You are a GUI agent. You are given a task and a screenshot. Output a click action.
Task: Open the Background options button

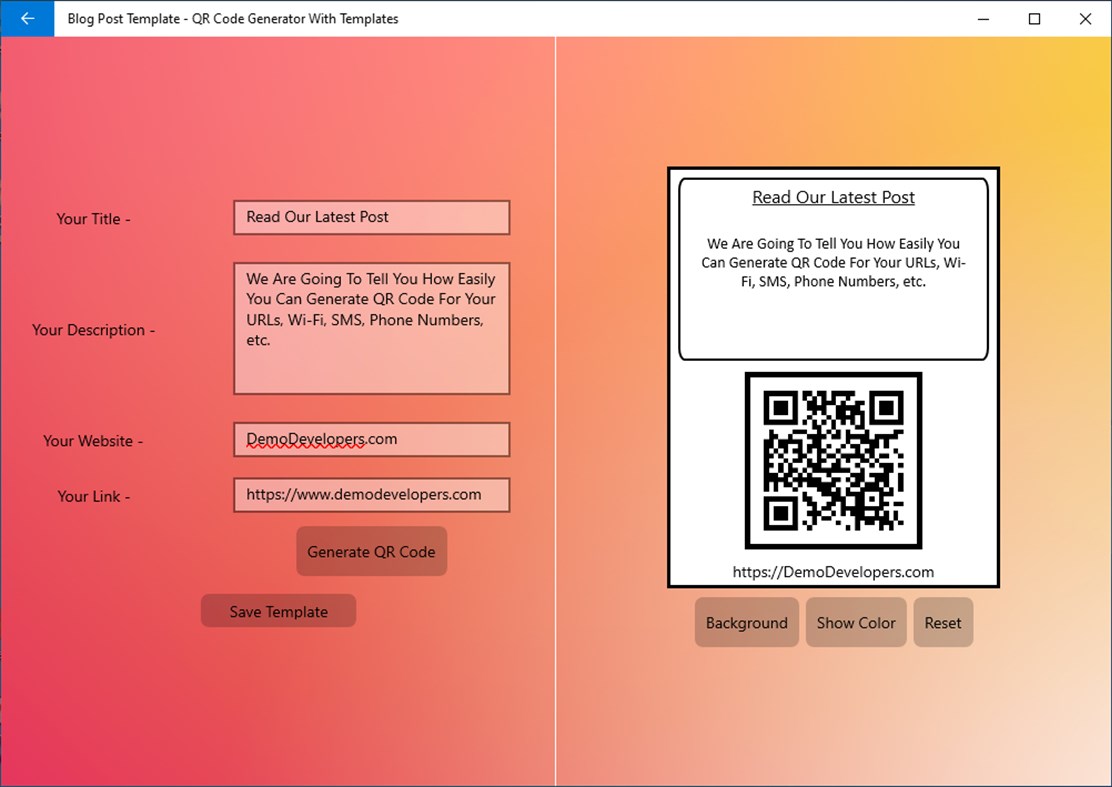point(747,623)
